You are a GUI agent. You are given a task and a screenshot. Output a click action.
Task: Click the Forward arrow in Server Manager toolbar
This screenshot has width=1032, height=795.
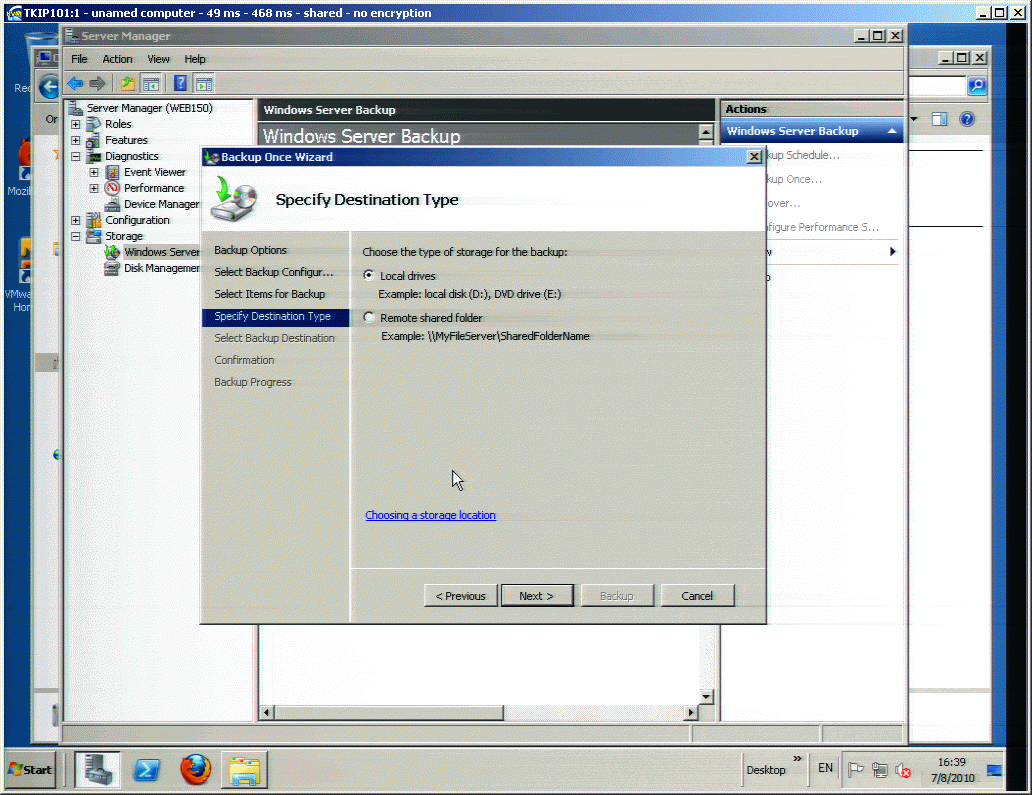97,84
